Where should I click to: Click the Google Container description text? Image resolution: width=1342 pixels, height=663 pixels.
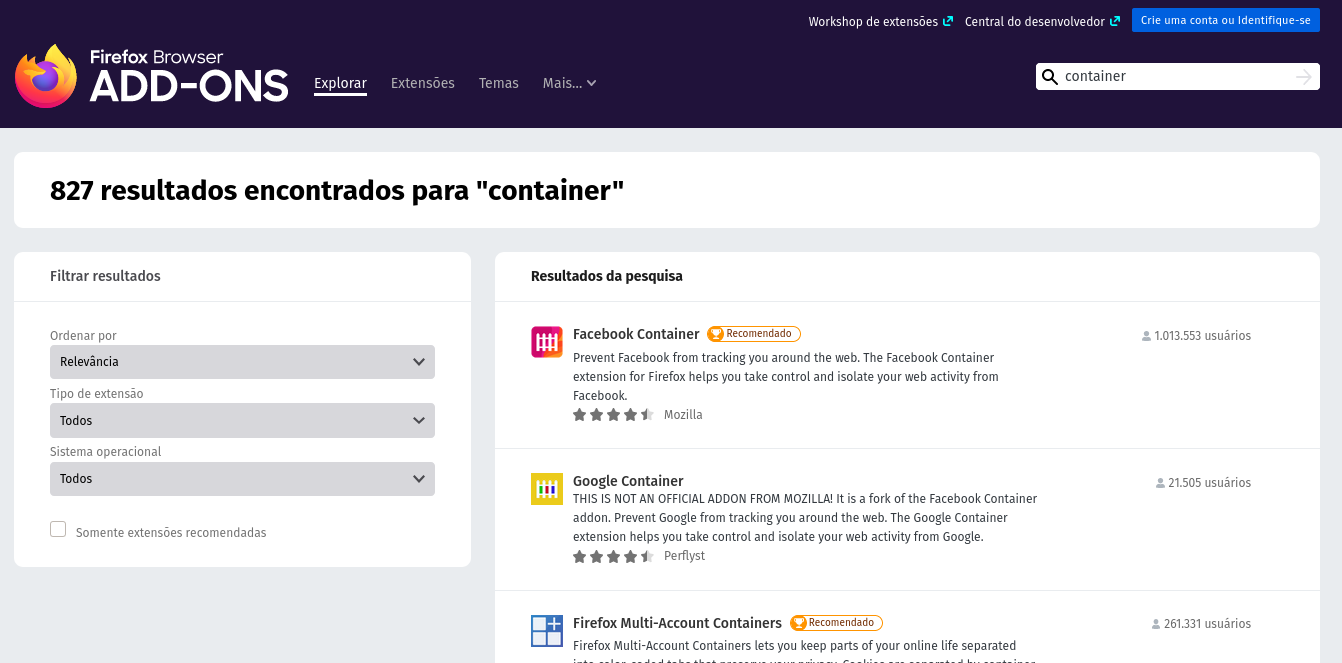coord(805,518)
